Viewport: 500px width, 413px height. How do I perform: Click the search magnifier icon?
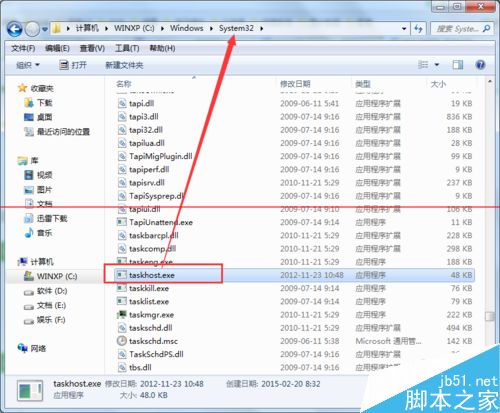[x=486, y=29]
